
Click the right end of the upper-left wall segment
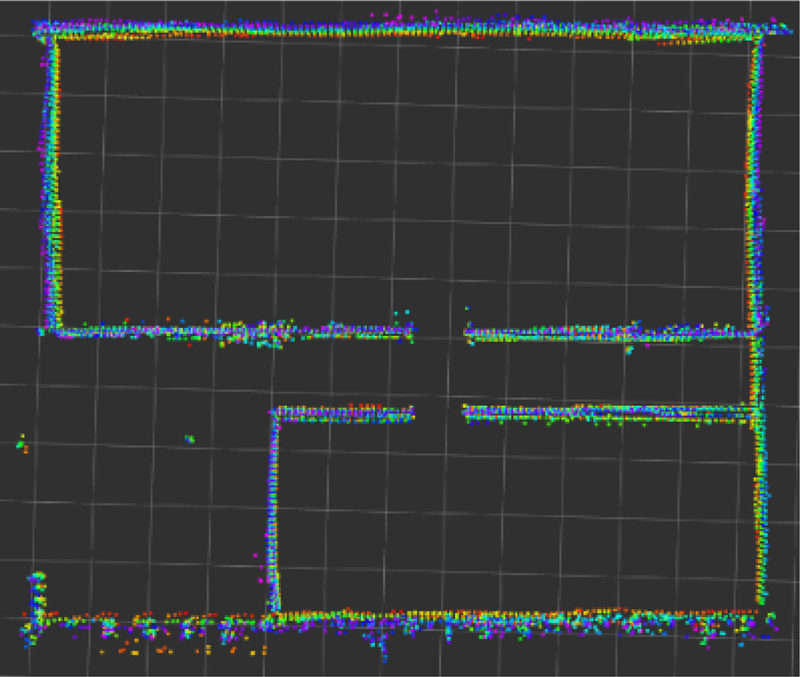[410, 332]
